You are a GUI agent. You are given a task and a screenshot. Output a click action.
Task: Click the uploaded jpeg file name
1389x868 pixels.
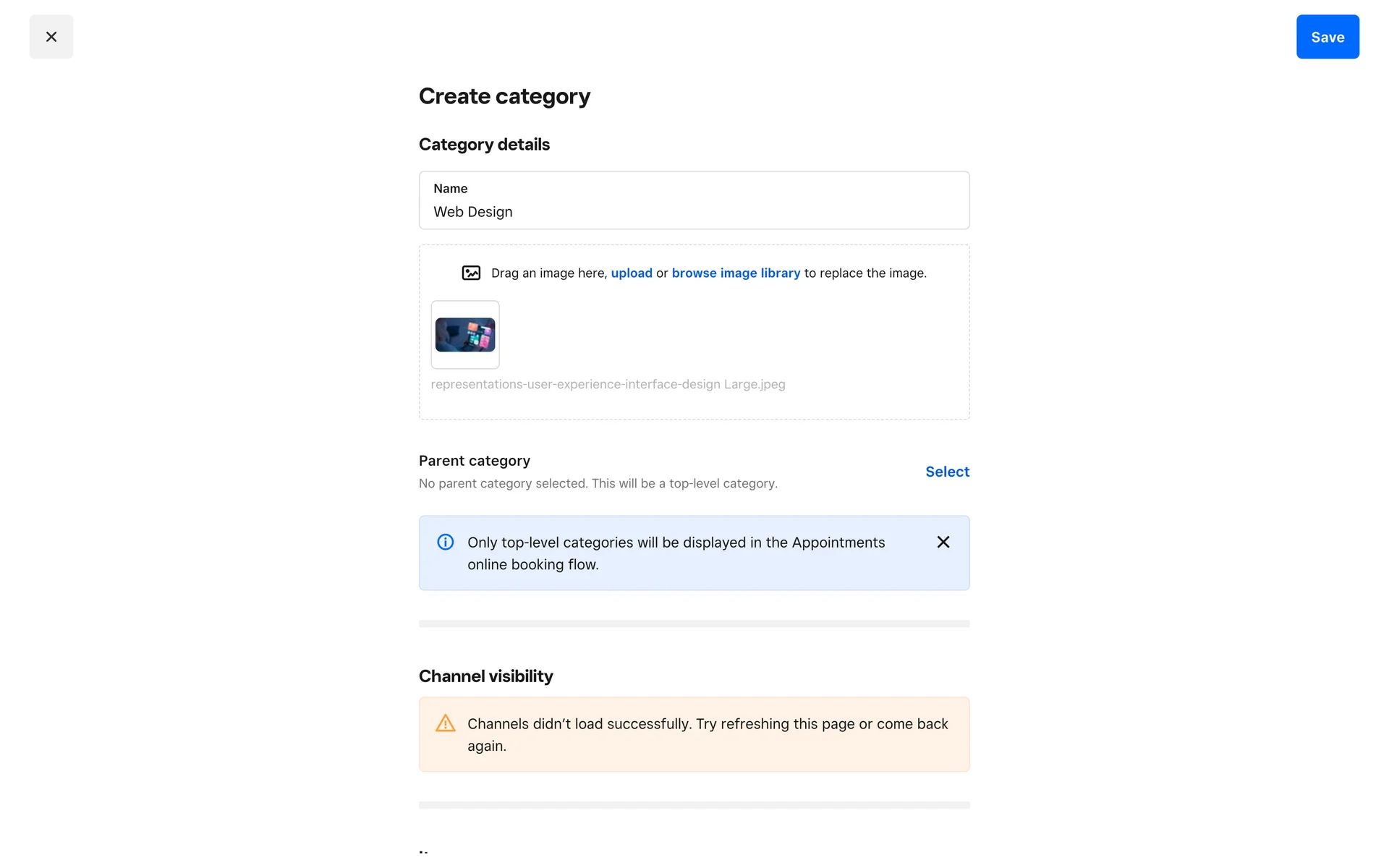pos(608,384)
